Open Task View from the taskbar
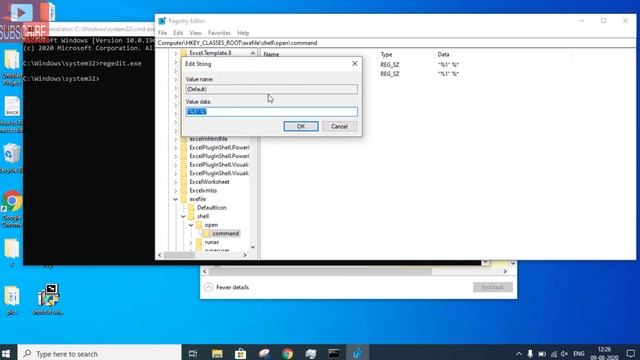 tap(193, 353)
